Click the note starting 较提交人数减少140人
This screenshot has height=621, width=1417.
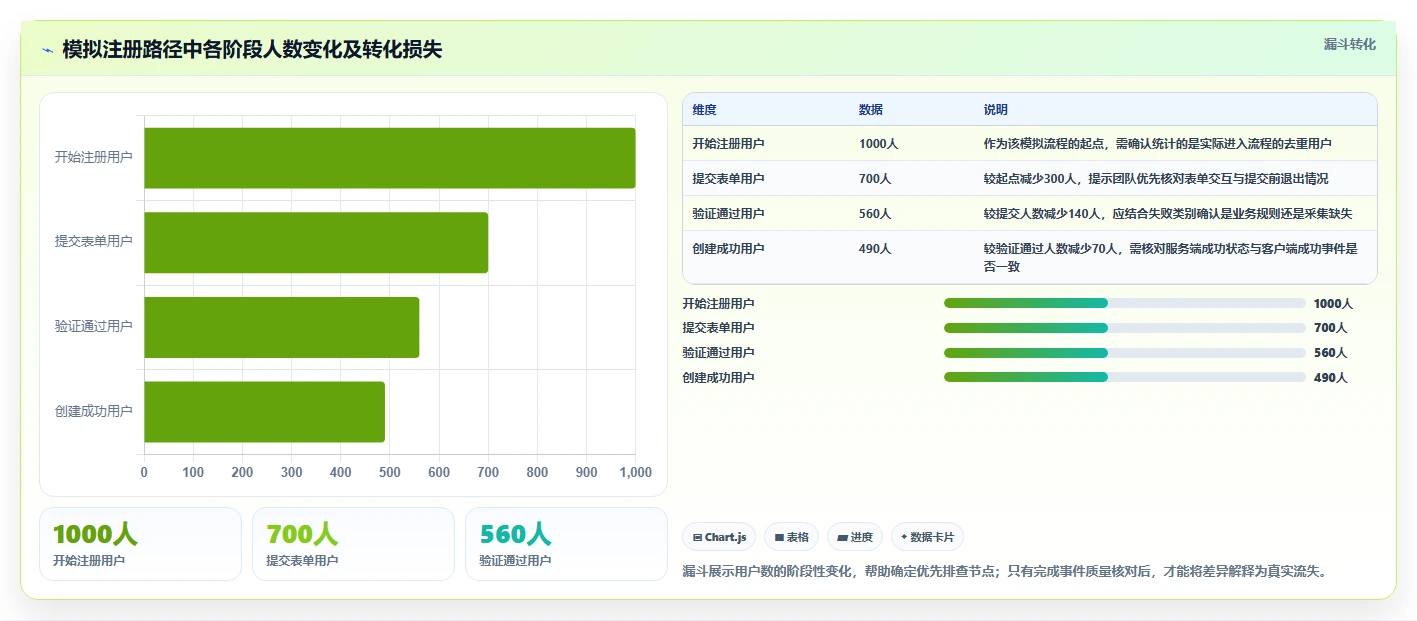point(1168,214)
